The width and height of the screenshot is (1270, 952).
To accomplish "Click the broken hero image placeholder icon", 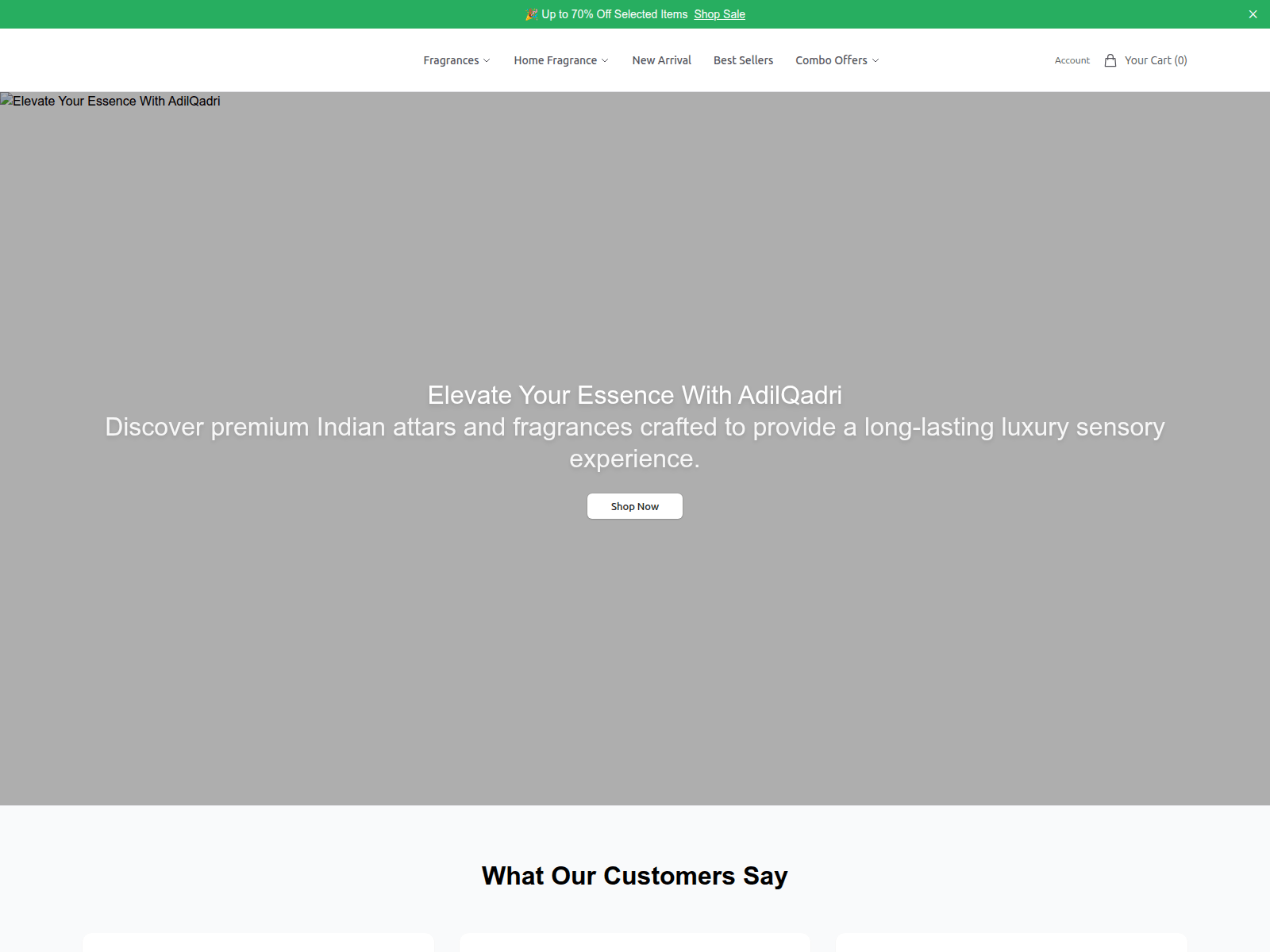I will [6, 100].
